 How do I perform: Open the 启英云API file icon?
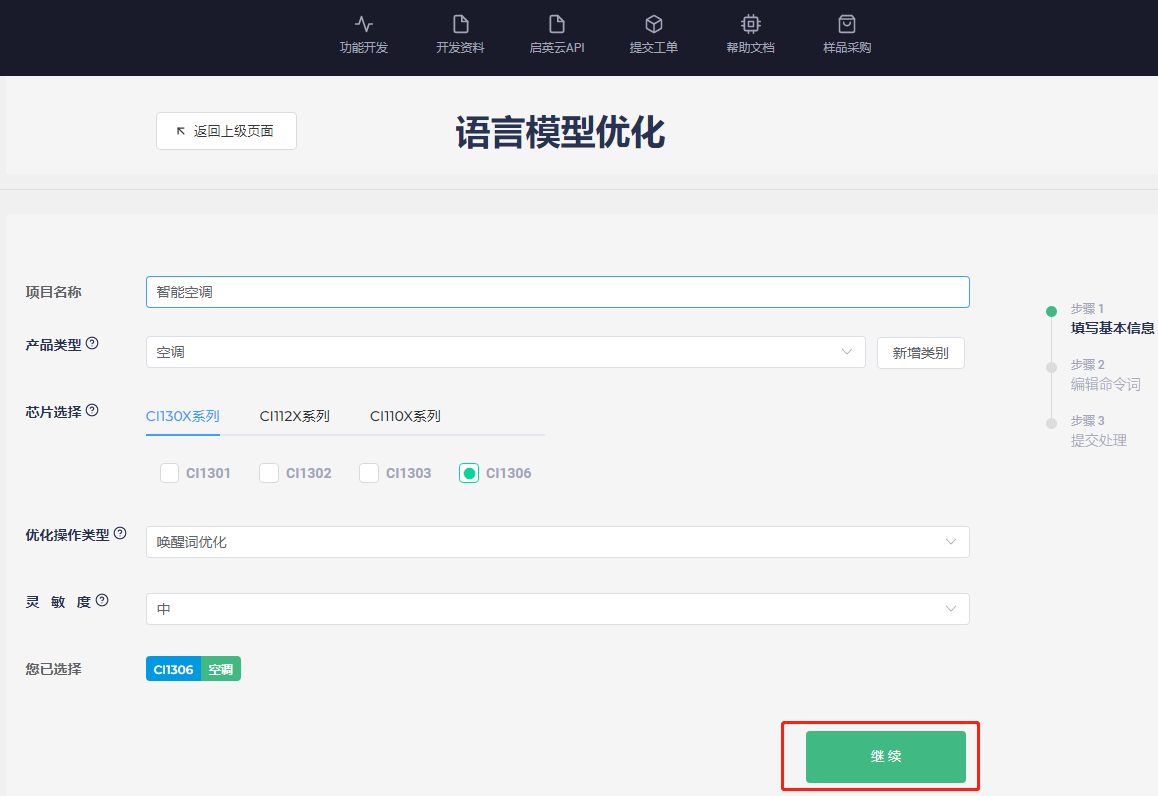point(557,24)
